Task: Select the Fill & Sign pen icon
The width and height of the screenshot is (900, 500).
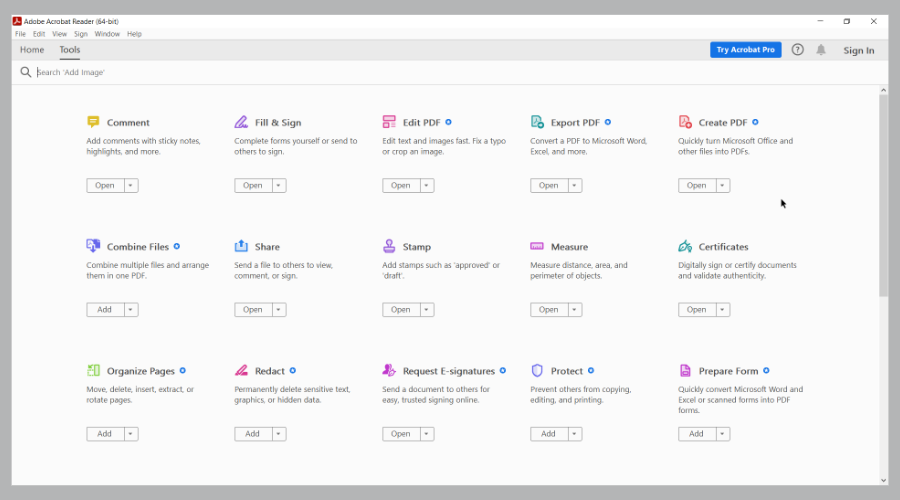Action: click(x=241, y=122)
